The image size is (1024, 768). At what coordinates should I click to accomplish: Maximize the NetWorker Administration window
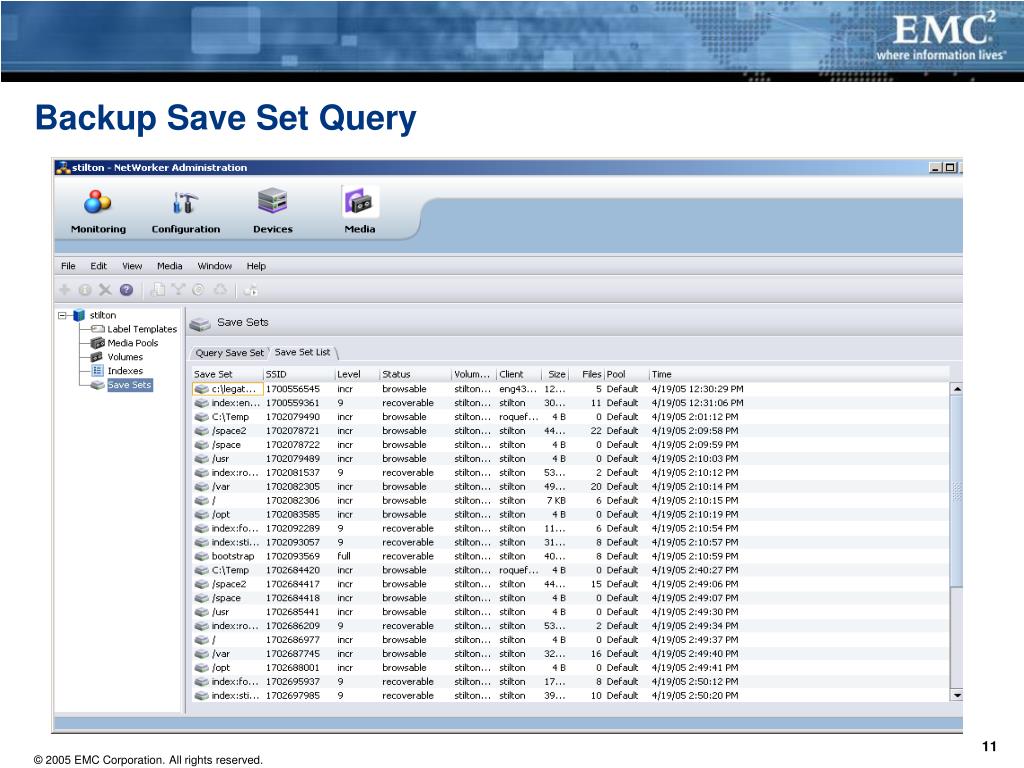(x=950, y=168)
